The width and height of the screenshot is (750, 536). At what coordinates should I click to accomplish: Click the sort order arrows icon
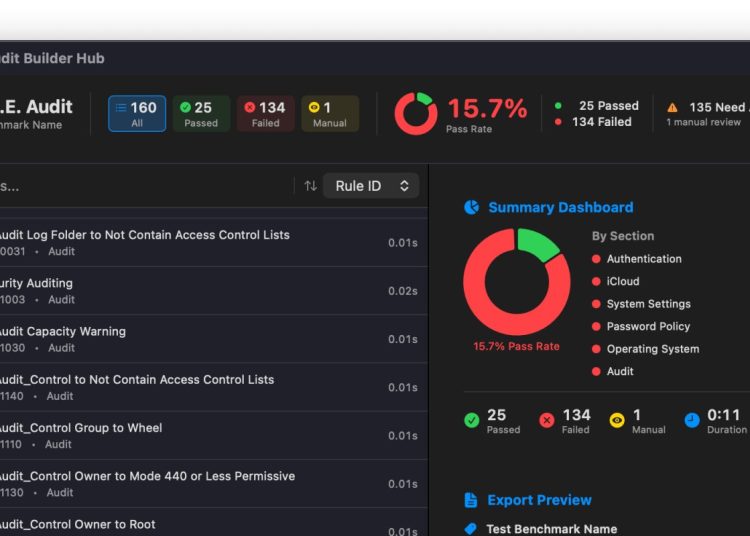pos(310,186)
